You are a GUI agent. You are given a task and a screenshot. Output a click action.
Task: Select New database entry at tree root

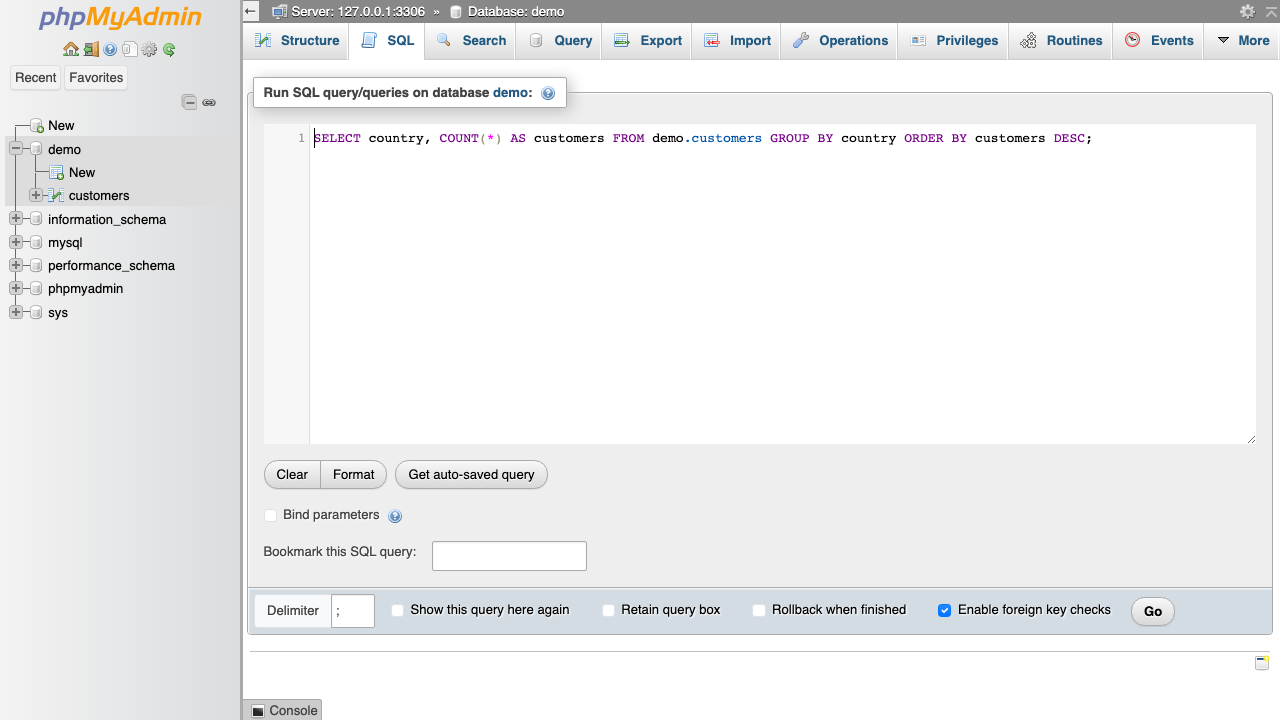61,125
